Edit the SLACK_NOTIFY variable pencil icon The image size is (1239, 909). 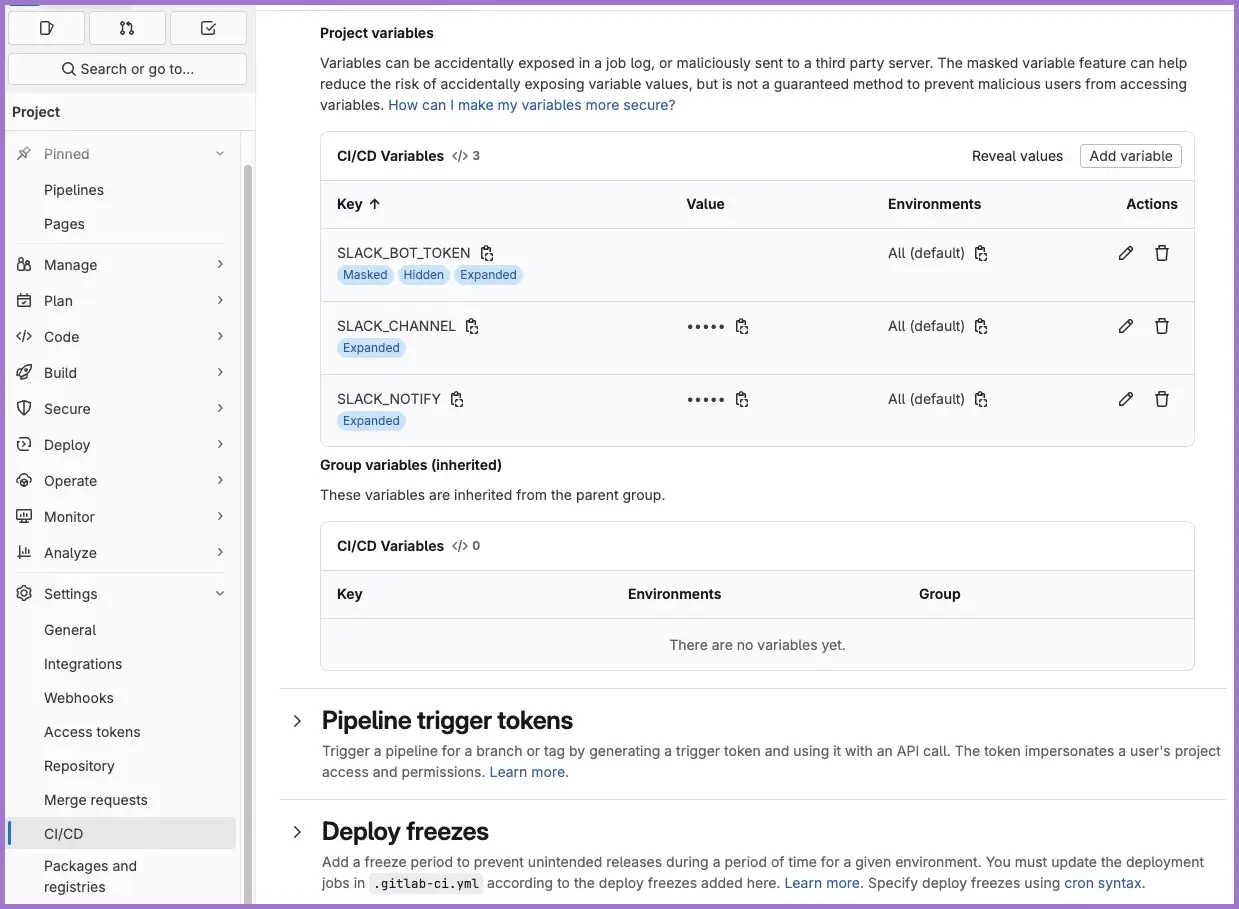(1125, 399)
